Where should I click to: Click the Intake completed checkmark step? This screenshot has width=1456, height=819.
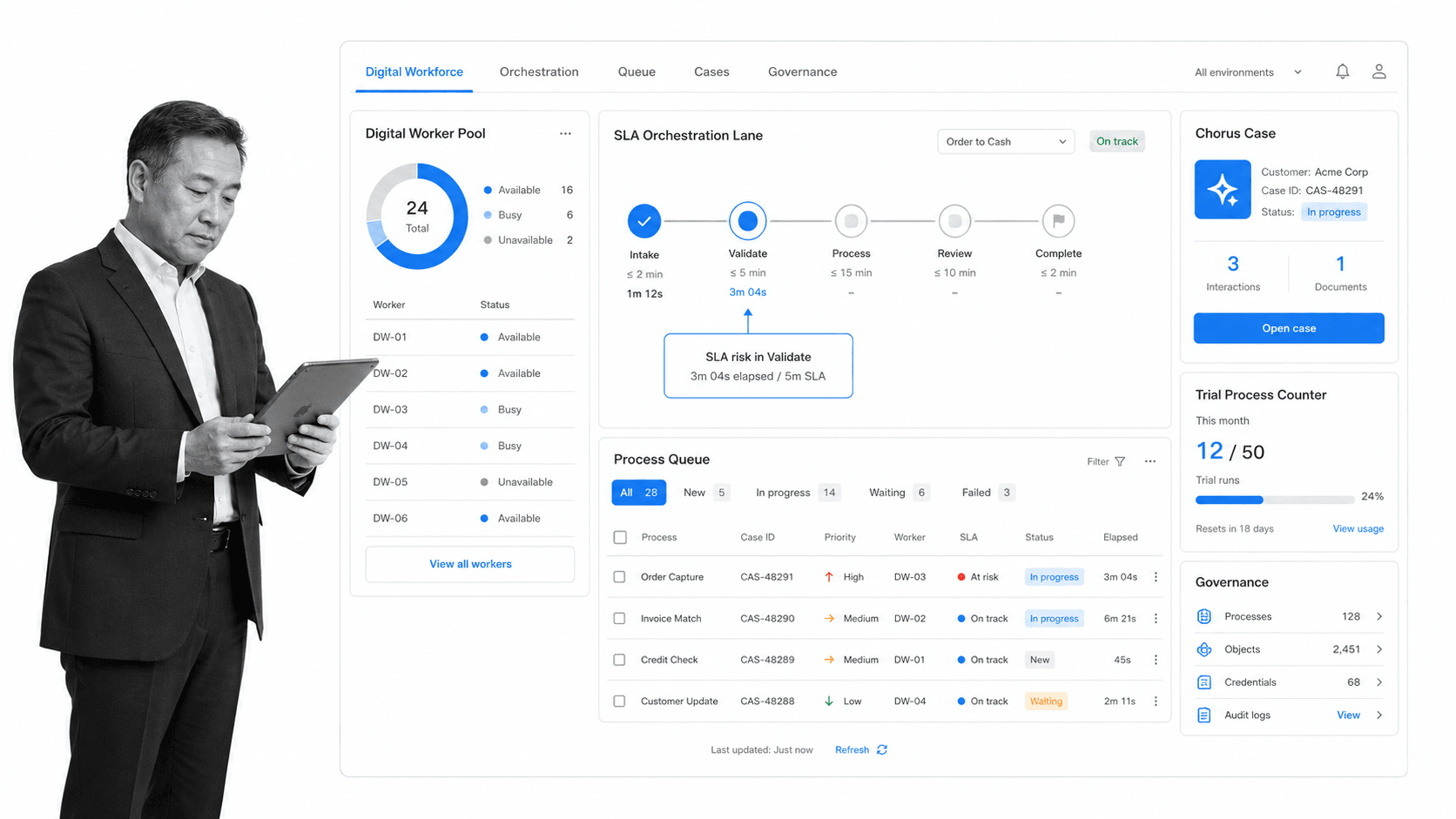644,221
